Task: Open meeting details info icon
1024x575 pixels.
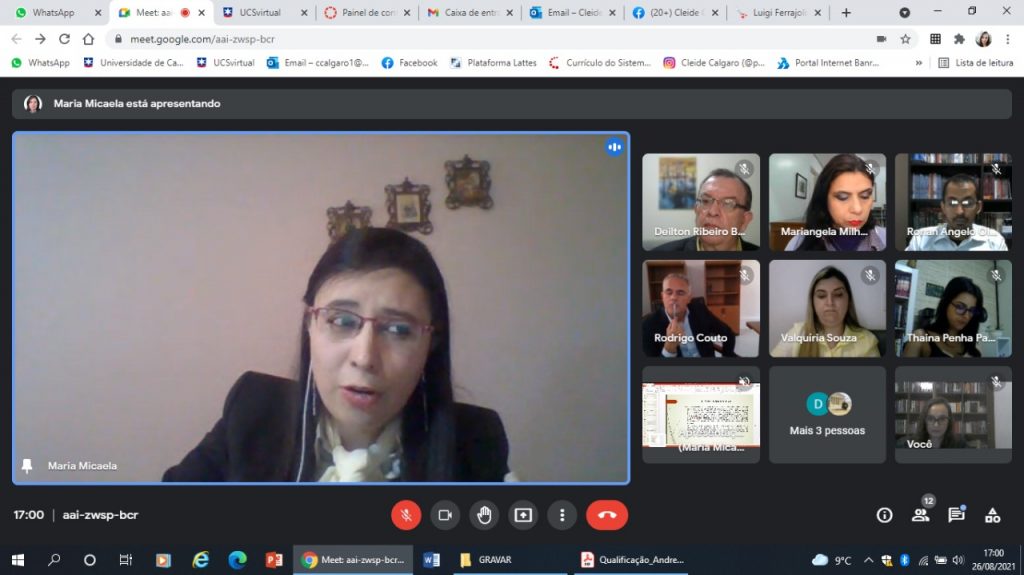Action: click(x=884, y=515)
